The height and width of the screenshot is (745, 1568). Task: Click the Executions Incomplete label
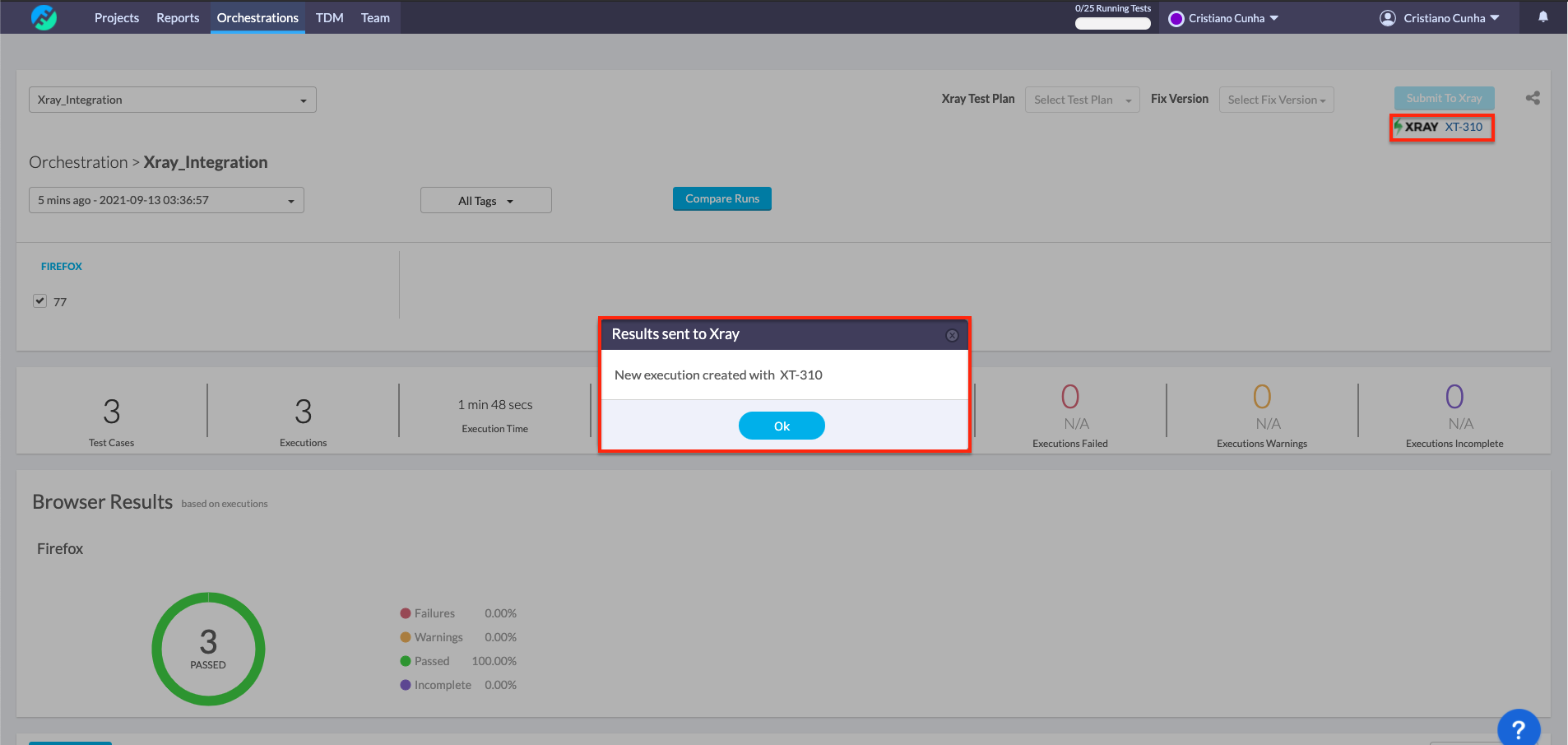point(1454,444)
